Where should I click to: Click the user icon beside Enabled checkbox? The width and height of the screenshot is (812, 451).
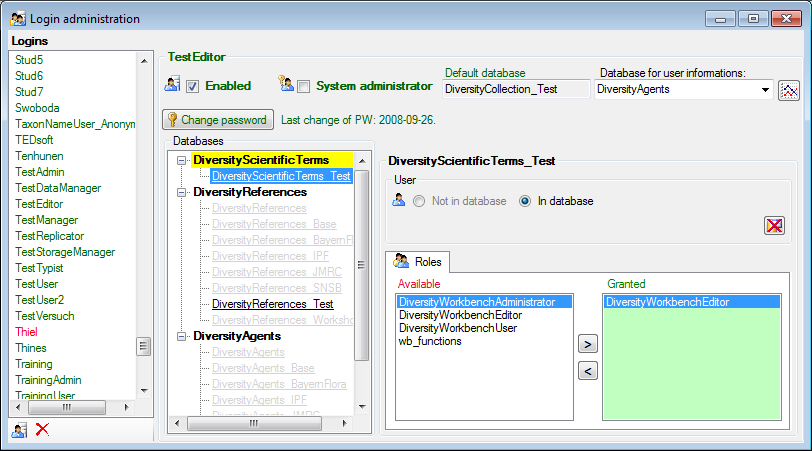click(172, 85)
